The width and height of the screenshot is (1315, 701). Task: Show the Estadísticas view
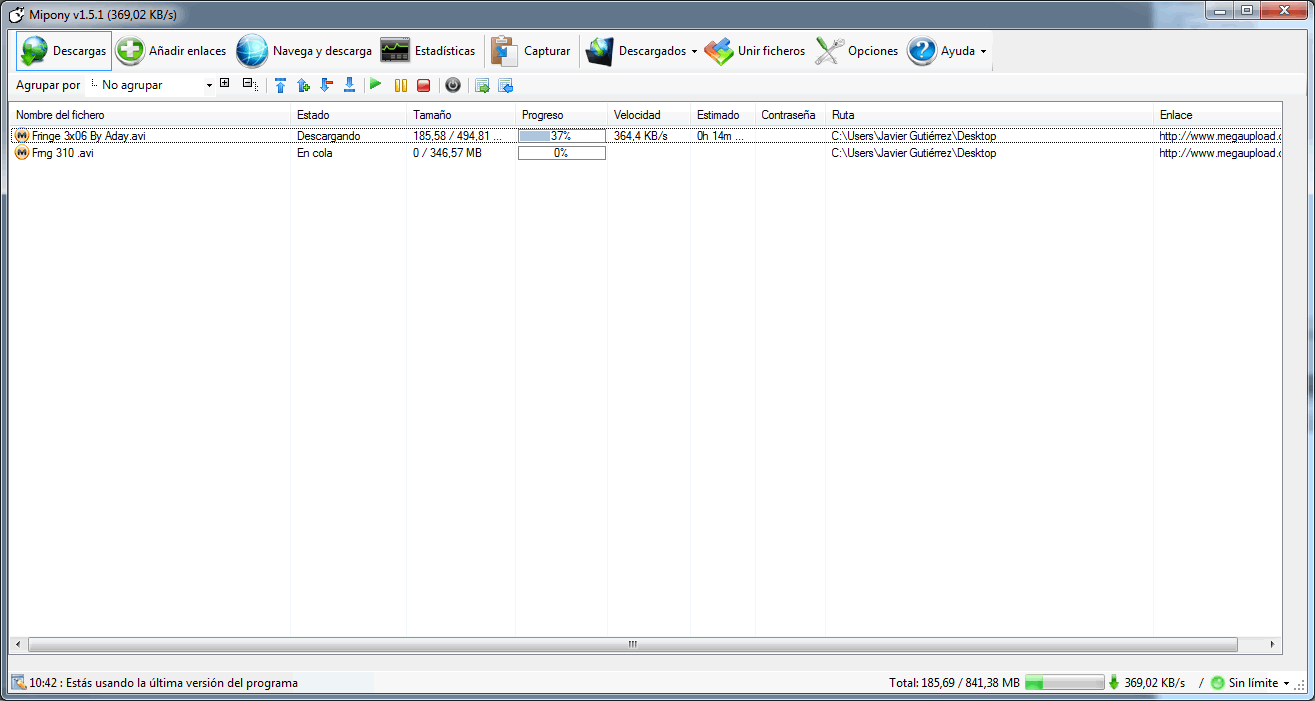click(428, 51)
